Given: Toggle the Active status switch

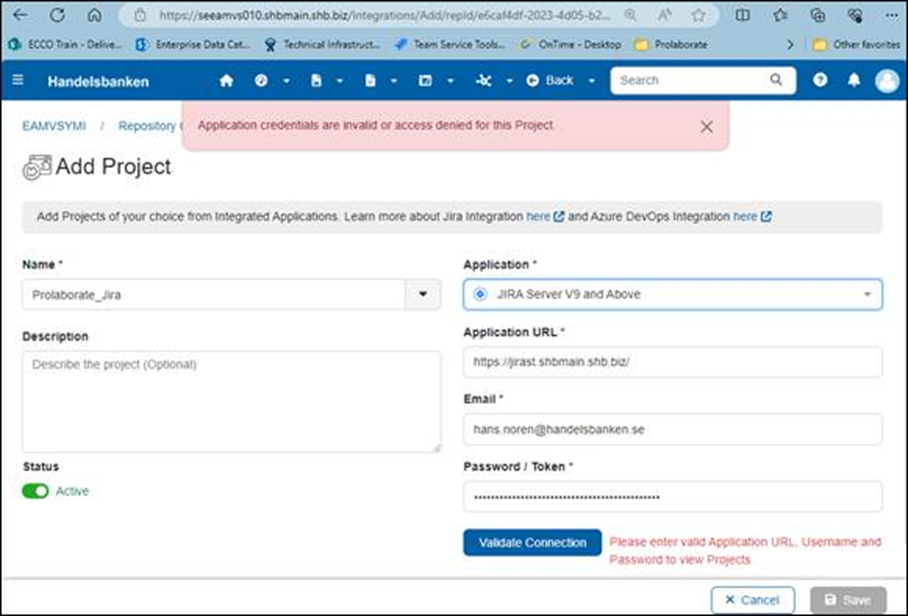Looking at the screenshot, I should point(35,491).
